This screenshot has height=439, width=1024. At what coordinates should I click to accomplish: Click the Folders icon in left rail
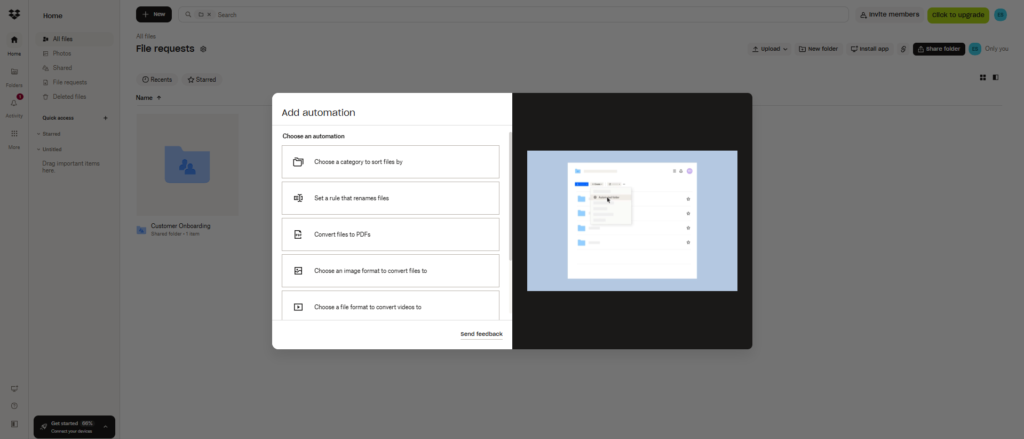click(14, 72)
